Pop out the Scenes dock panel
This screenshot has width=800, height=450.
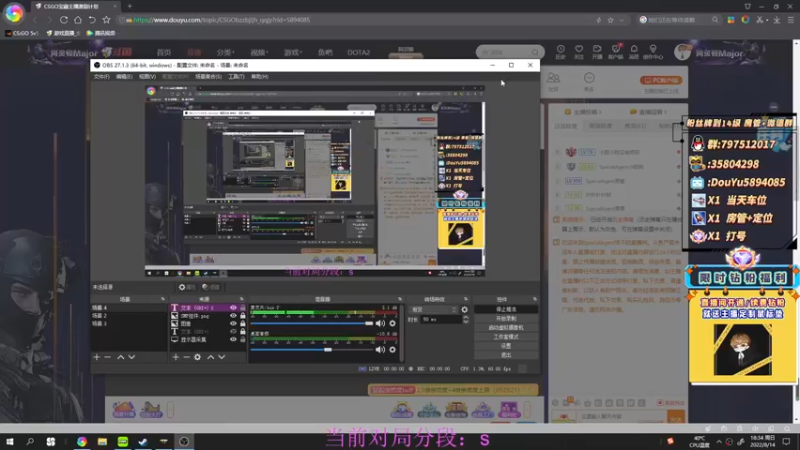tap(163, 299)
